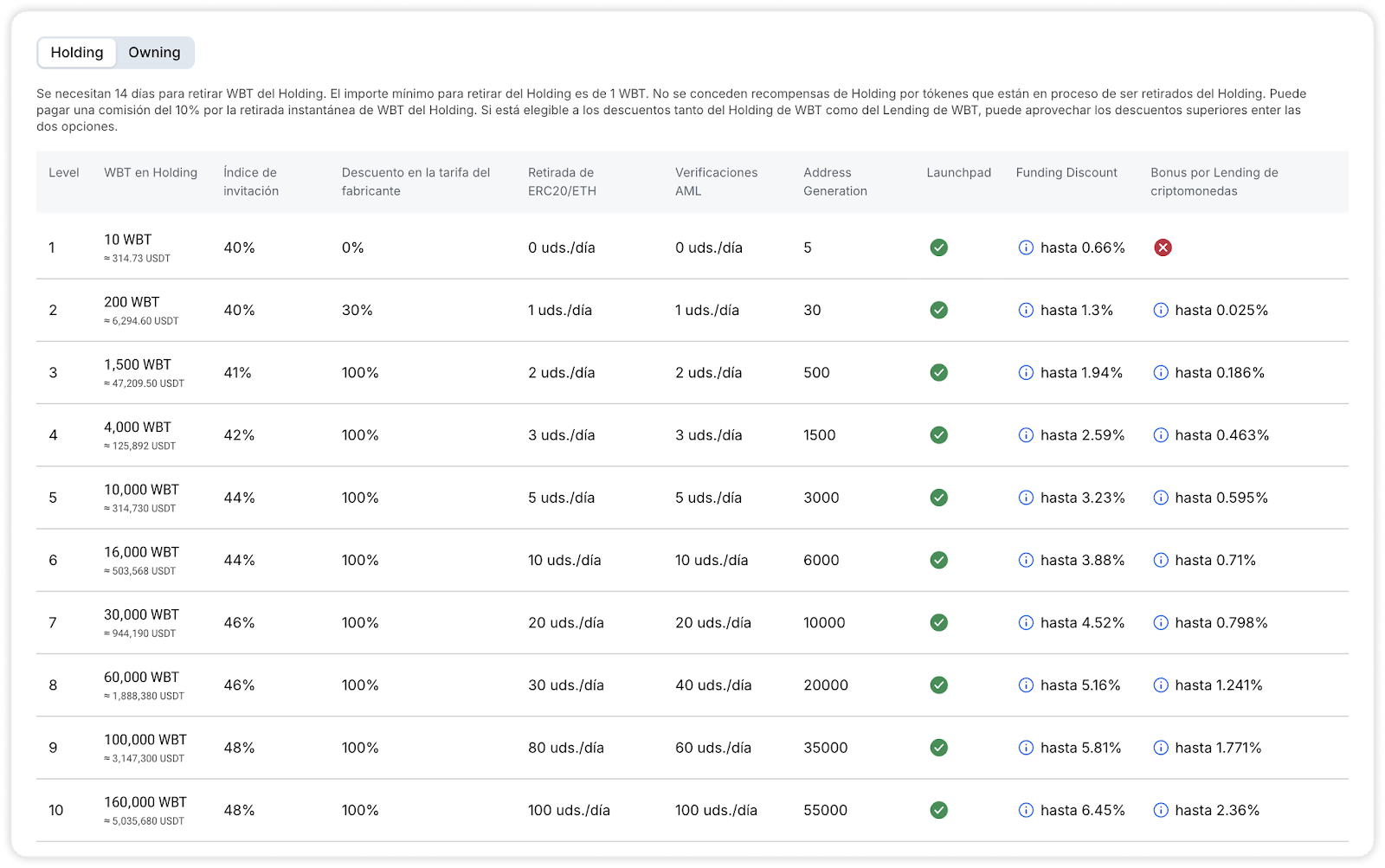
Task: Click the Funding Discount column header
Action: [1066, 173]
